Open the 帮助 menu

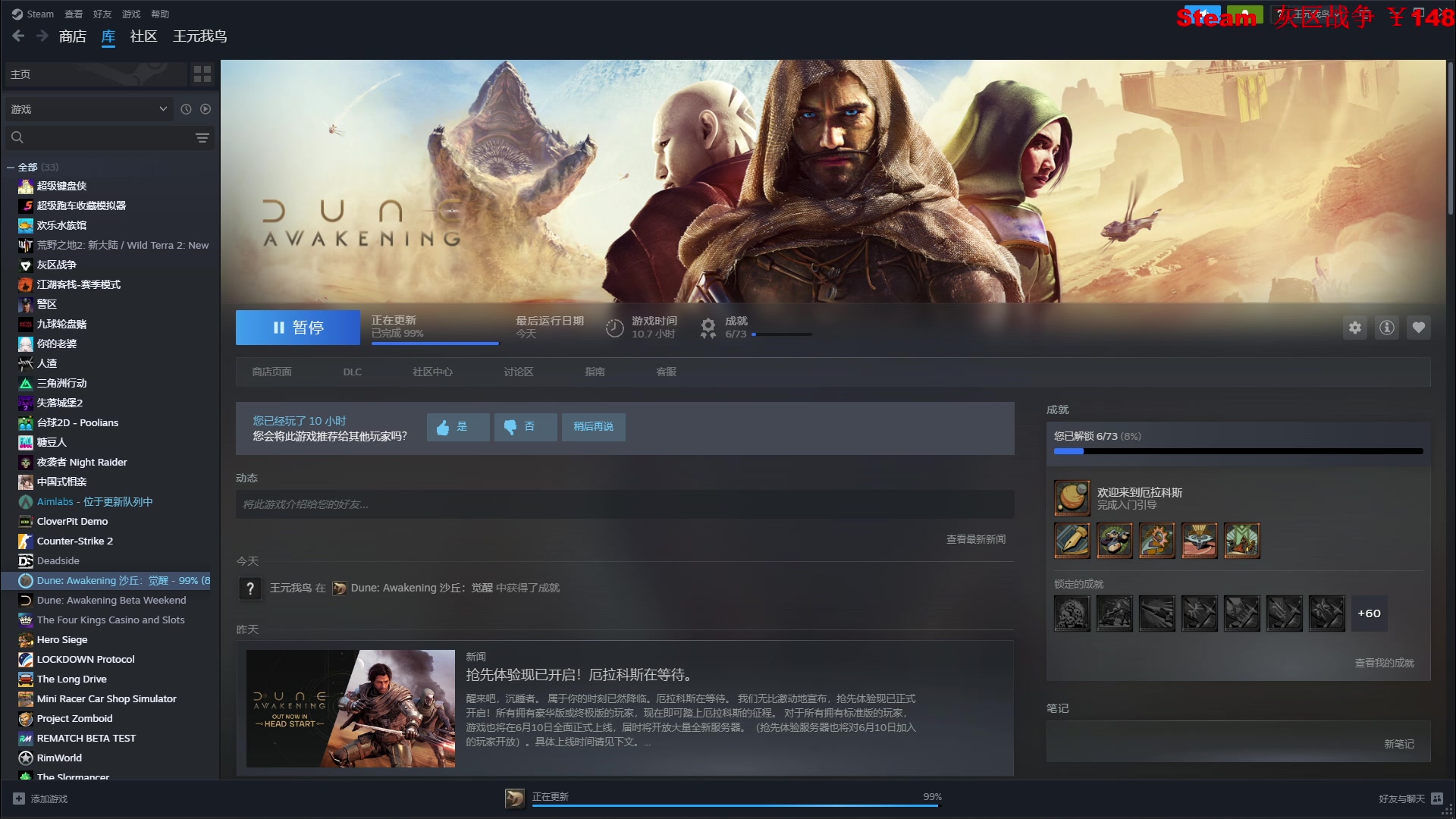(160, 14)
